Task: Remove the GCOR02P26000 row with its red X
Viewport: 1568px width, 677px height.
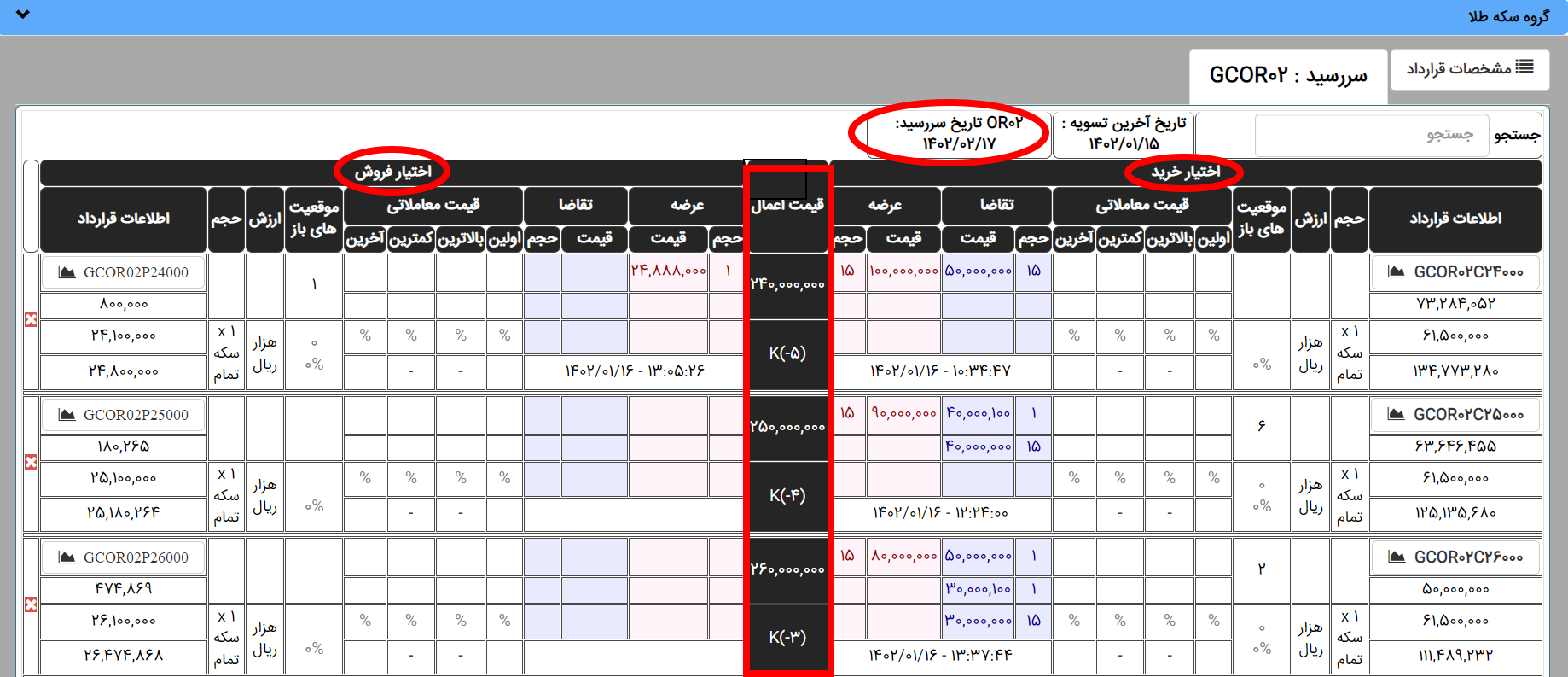Action: [x=31, y=604]
